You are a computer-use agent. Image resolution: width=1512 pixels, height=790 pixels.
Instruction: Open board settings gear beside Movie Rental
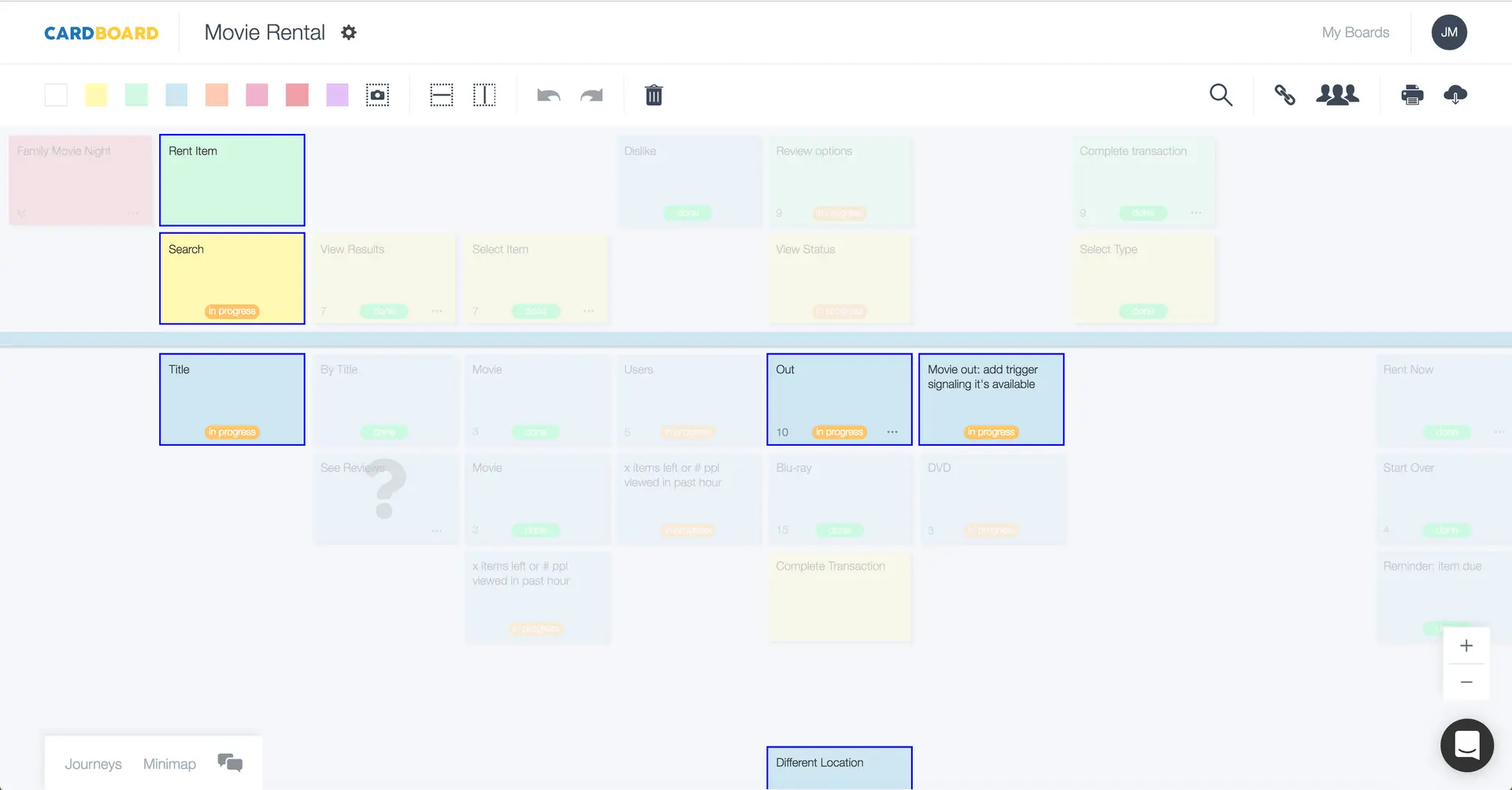(x=348, y=32)
